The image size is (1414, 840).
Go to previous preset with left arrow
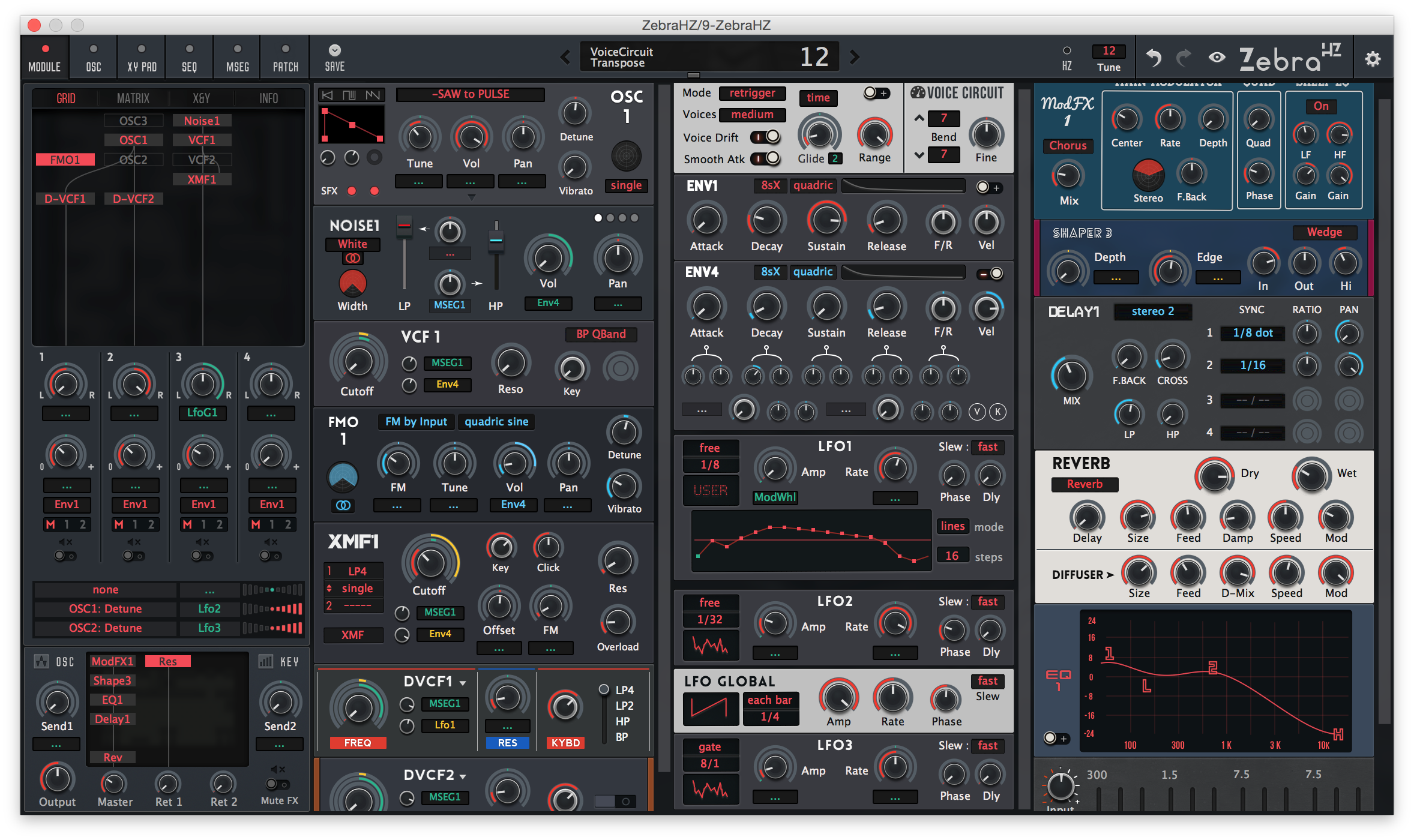pos(565,58)
